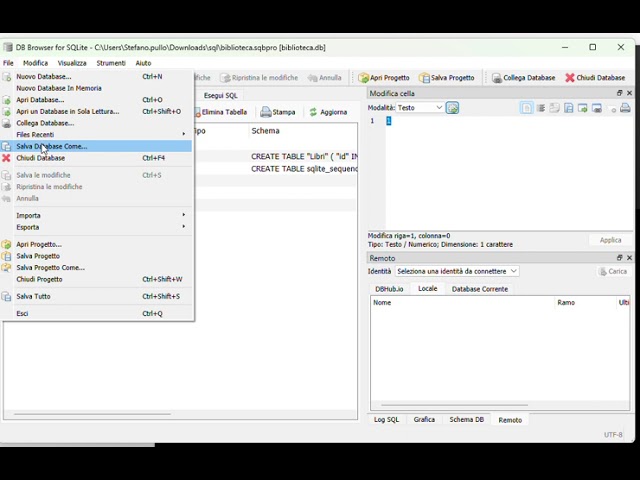Screen dimensions: 640x480
Task: Choose Chiudi Database in the File menu
Action: coord(96,158)
